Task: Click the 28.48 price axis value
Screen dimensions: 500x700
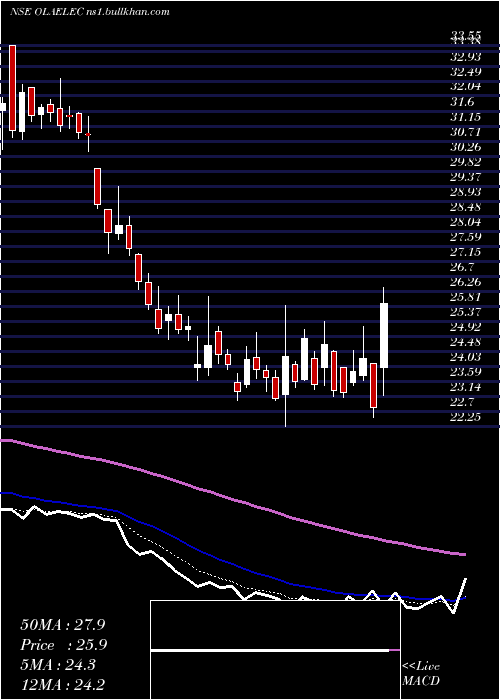Action: (x=466, y=207)
